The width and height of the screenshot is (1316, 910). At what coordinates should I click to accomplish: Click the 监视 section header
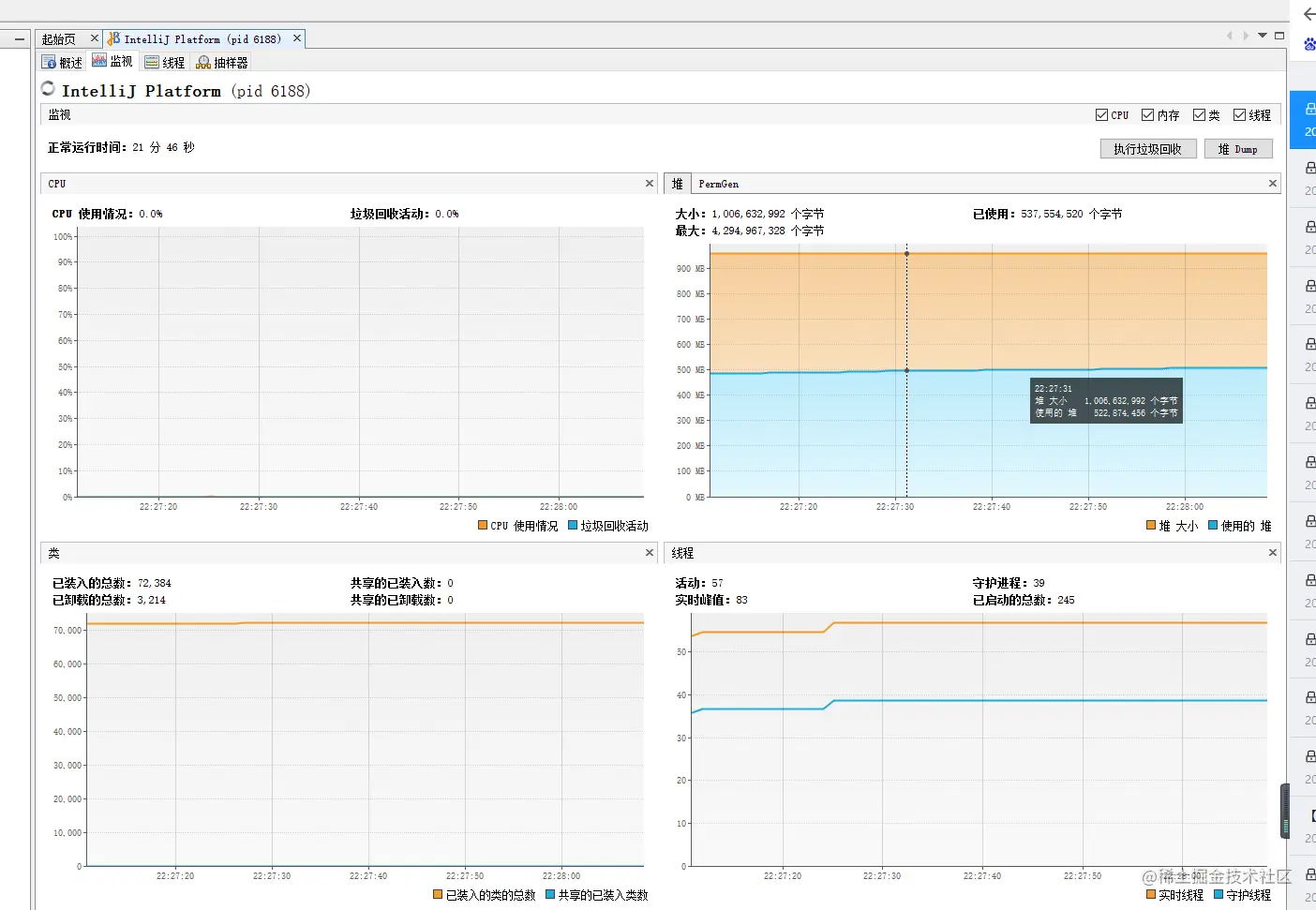click(60, 114)
